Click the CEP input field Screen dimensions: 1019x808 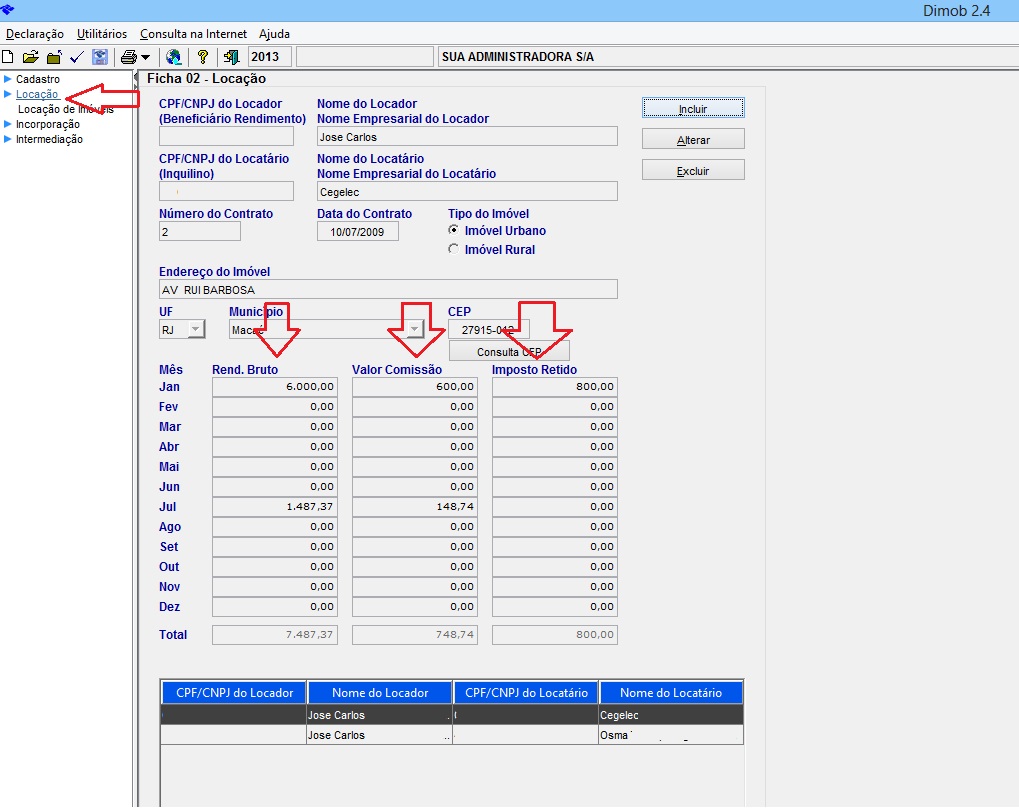tap(489, 330)
